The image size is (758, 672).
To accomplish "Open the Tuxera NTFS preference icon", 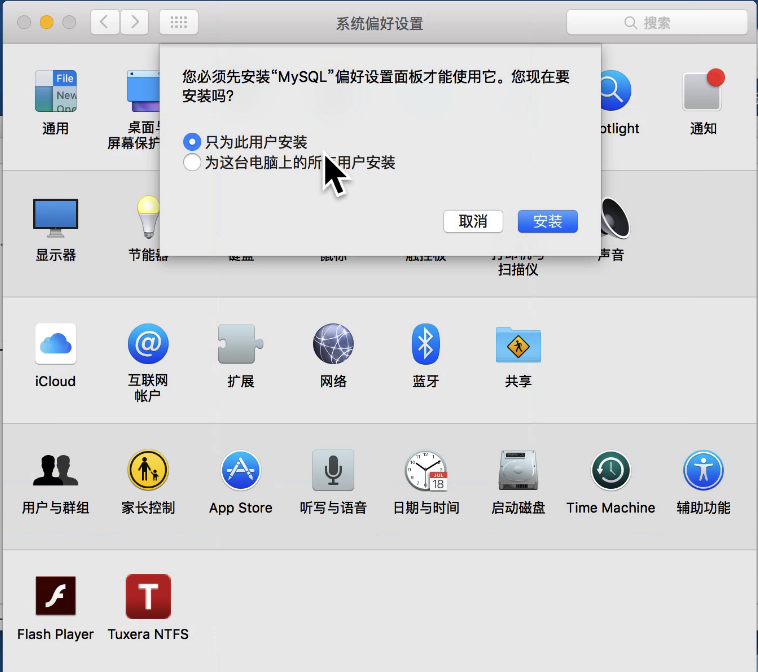I will [148, 596].
